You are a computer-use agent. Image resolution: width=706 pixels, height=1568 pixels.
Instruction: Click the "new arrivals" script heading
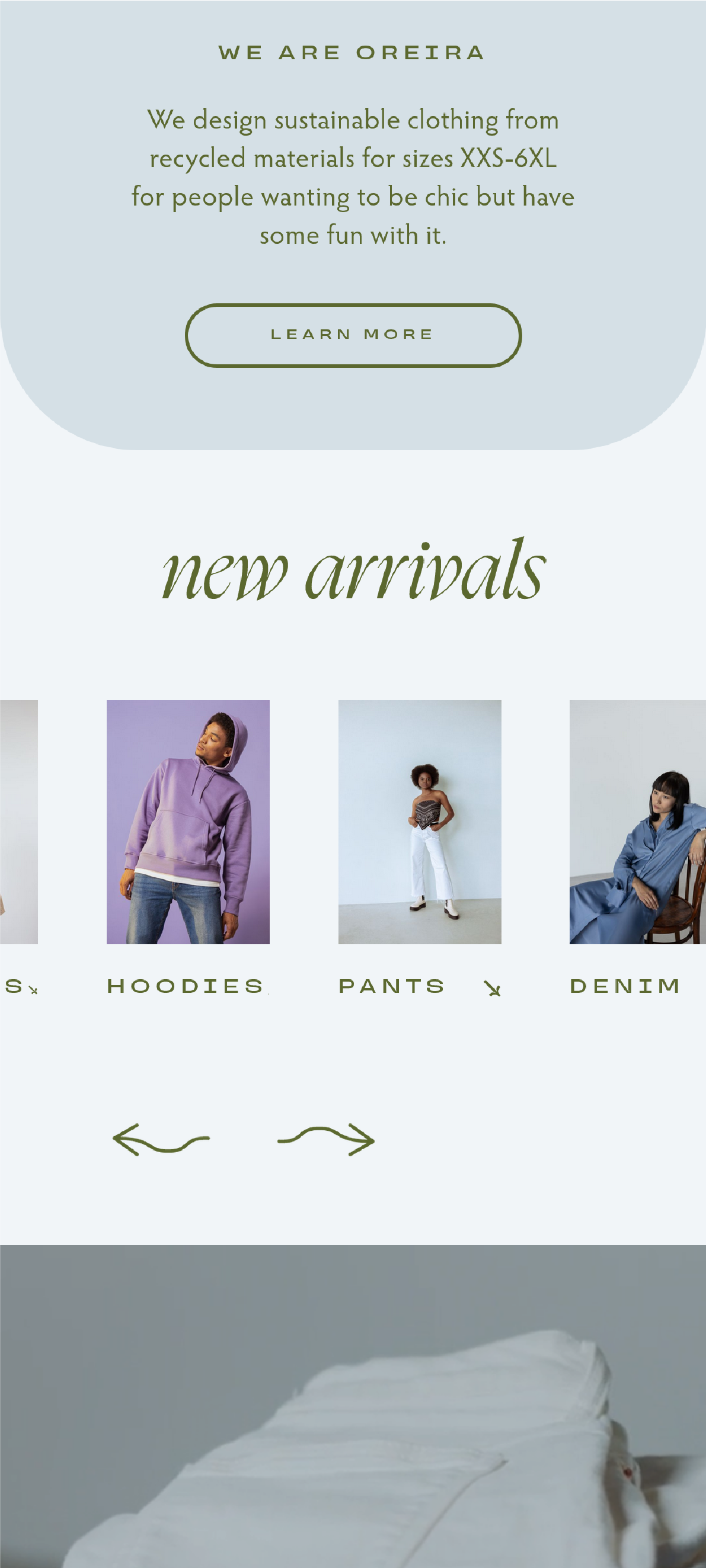click(x=353, y=570)
